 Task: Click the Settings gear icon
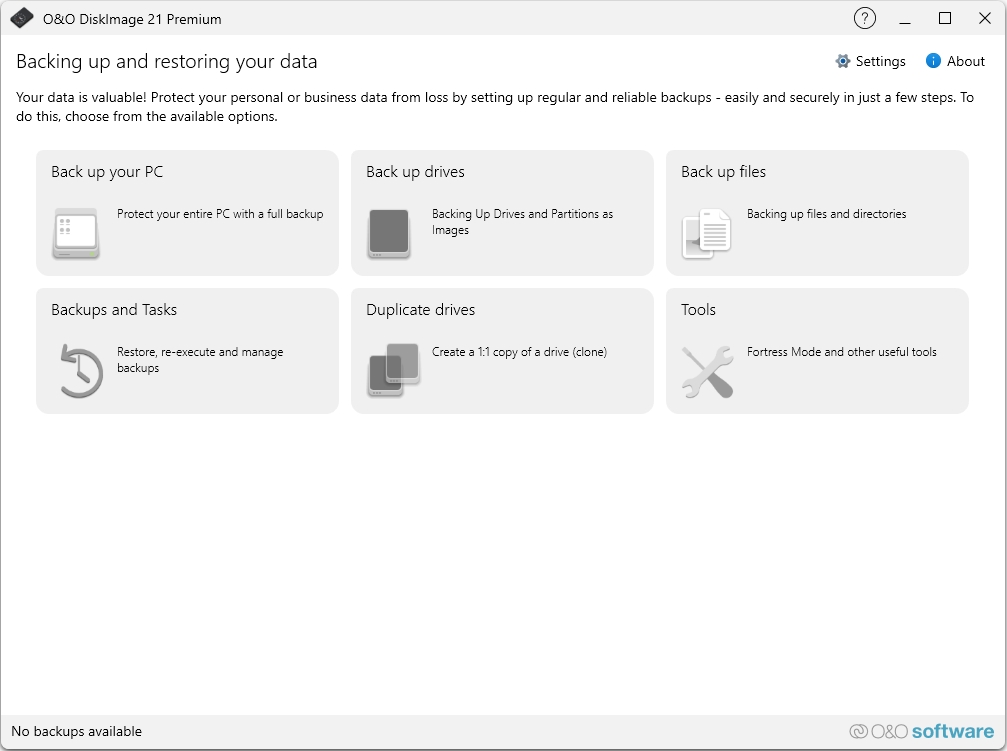pyautogui.click(x=843, y=61)
